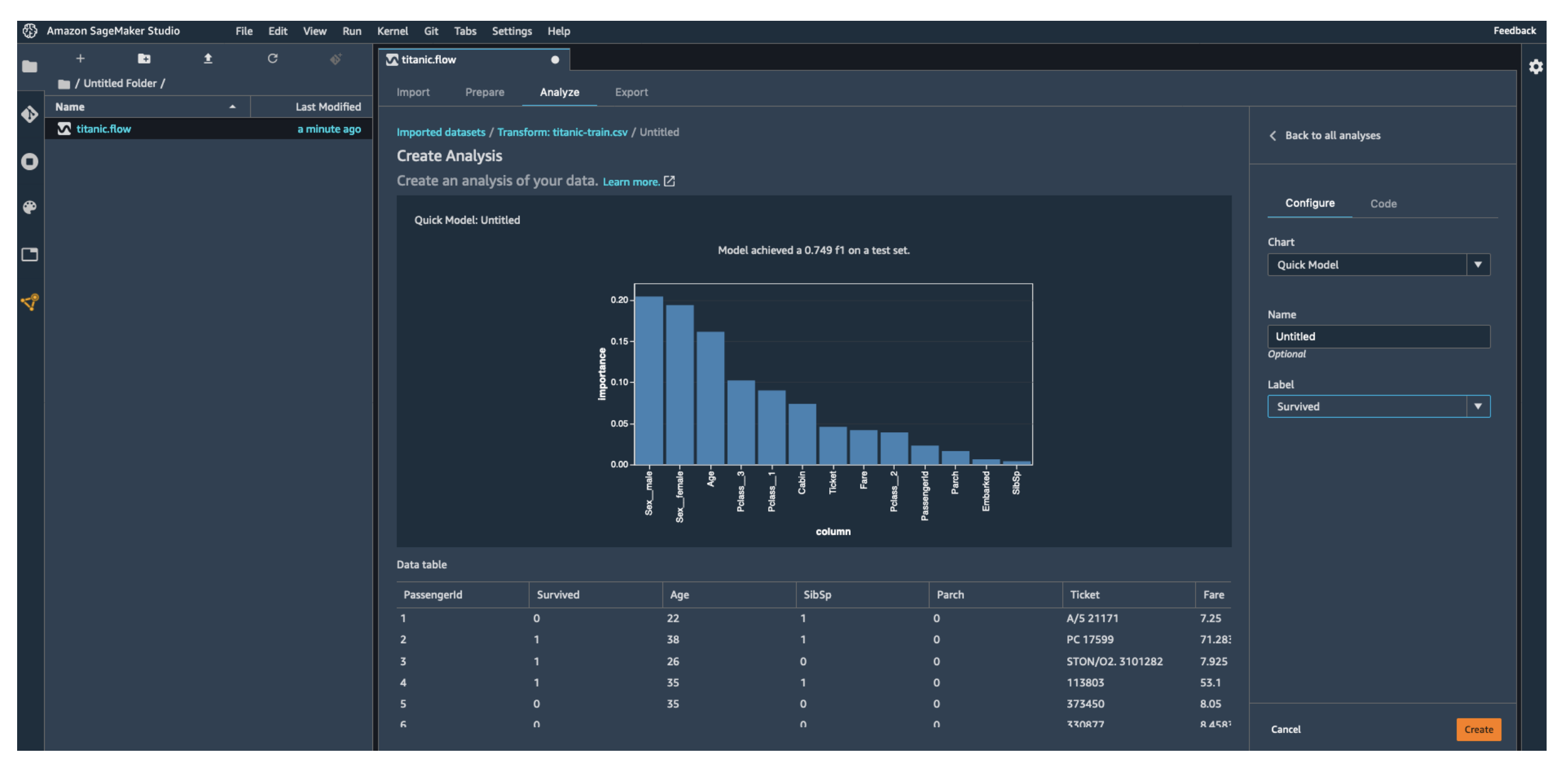Click the orange Create button
The width and height of the screenshot is (1568, 763).
tap(1478, 729)
